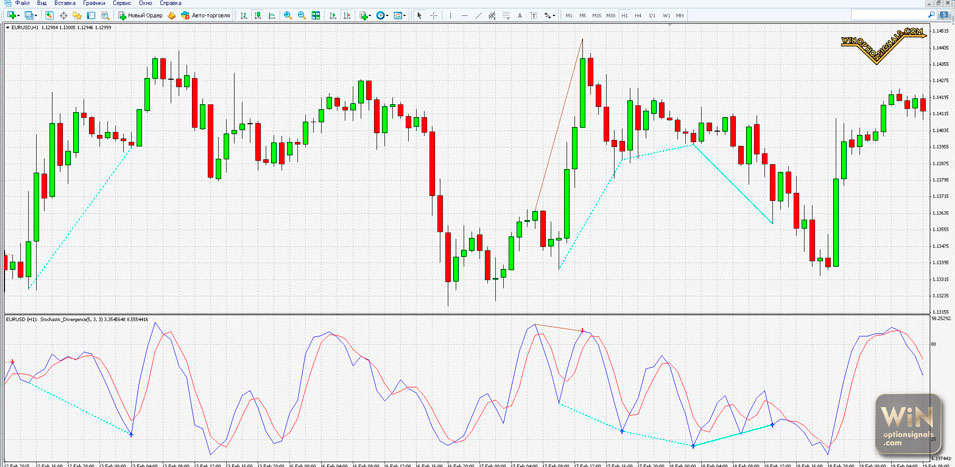This screenshot has width=955, height=467.
Task: Click the Zoom Out magnifier icon
Action: tap(301, 16)
